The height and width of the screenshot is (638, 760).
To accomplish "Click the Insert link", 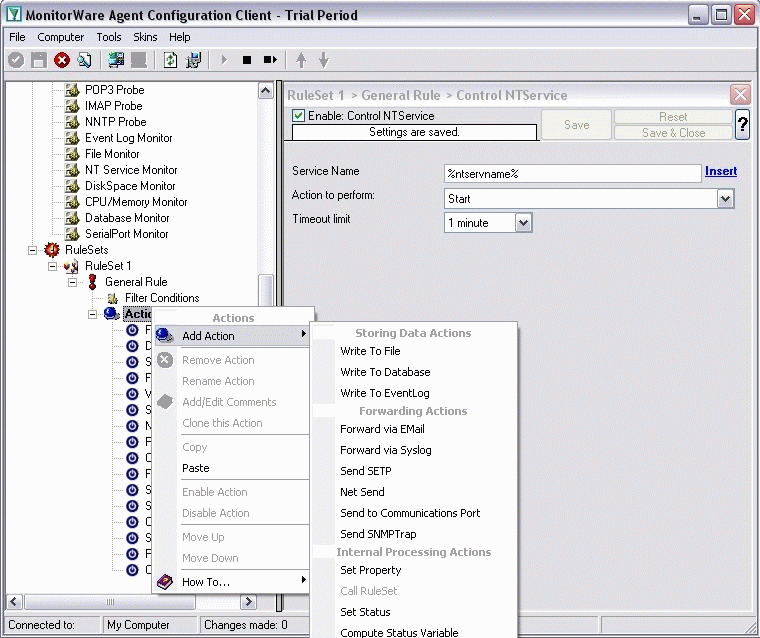I will (720, 171).
